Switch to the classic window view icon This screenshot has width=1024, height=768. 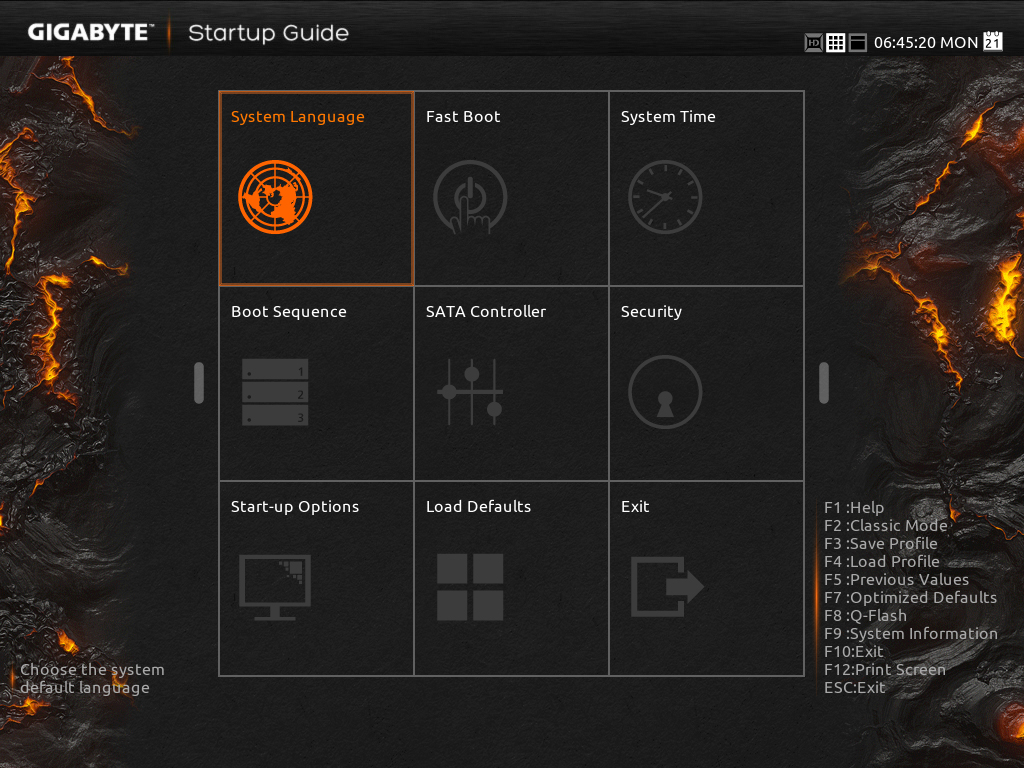tap(858, 42)
